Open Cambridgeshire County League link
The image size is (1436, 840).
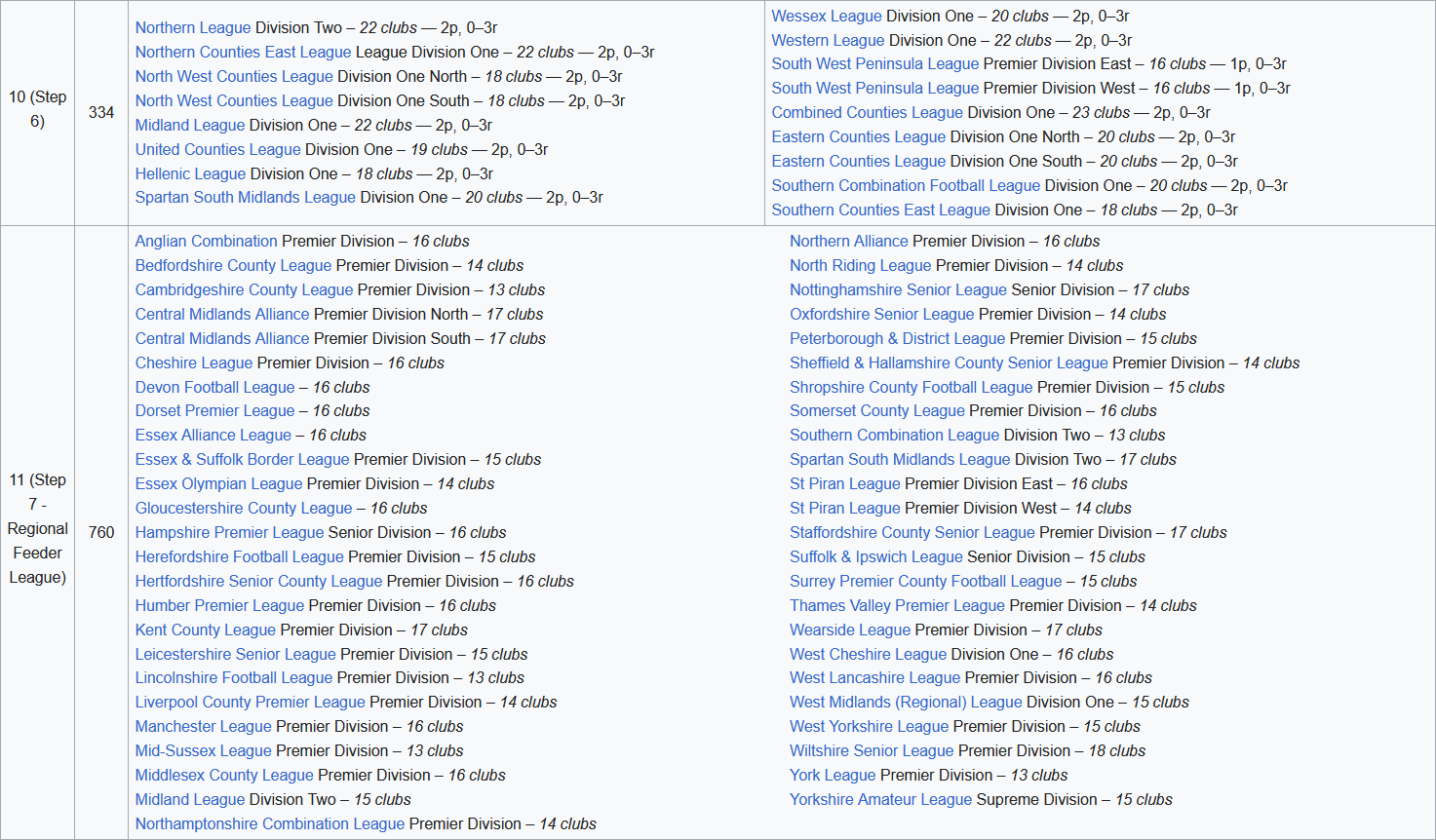click(x=245, y=290)
